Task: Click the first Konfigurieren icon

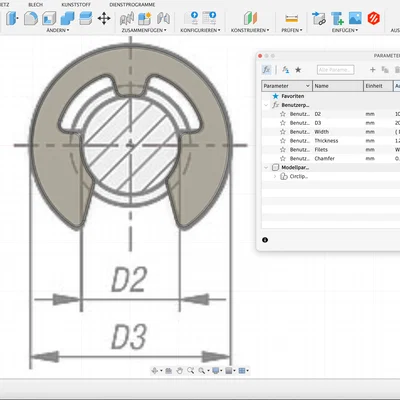Action: (192, 18)
